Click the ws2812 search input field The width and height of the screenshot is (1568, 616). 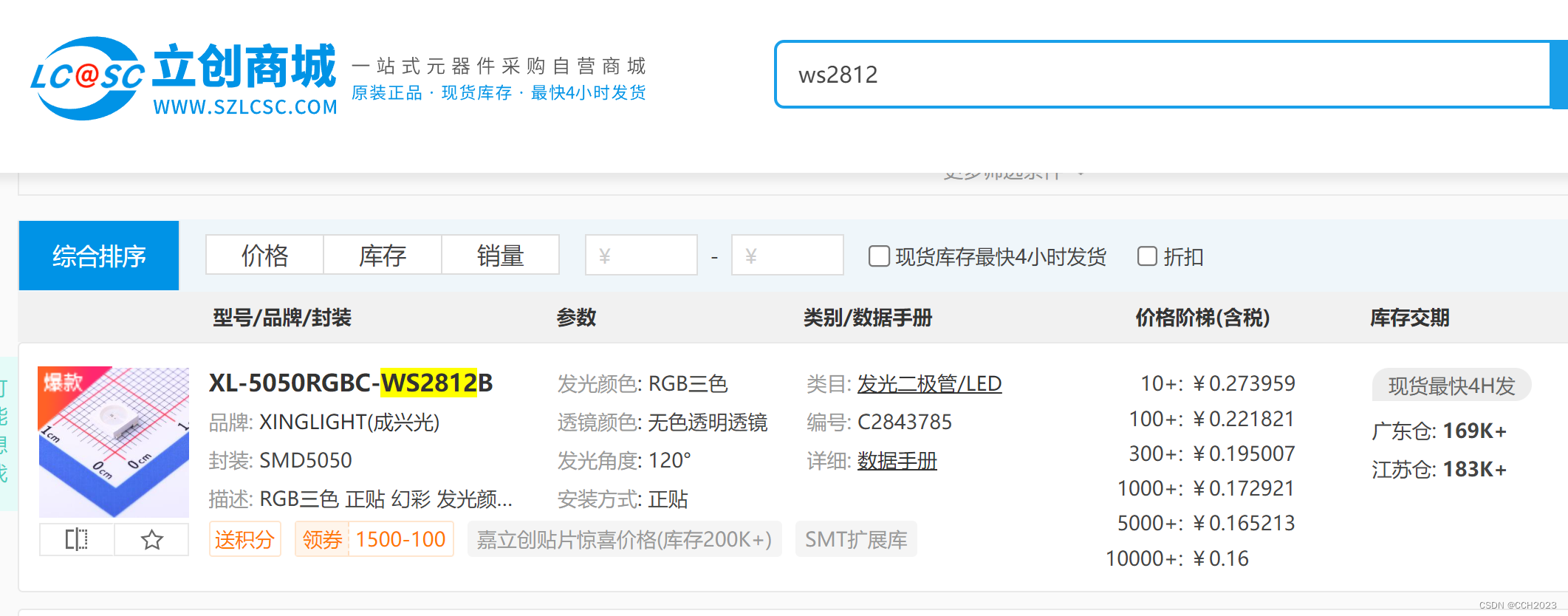coord(1163,75)
